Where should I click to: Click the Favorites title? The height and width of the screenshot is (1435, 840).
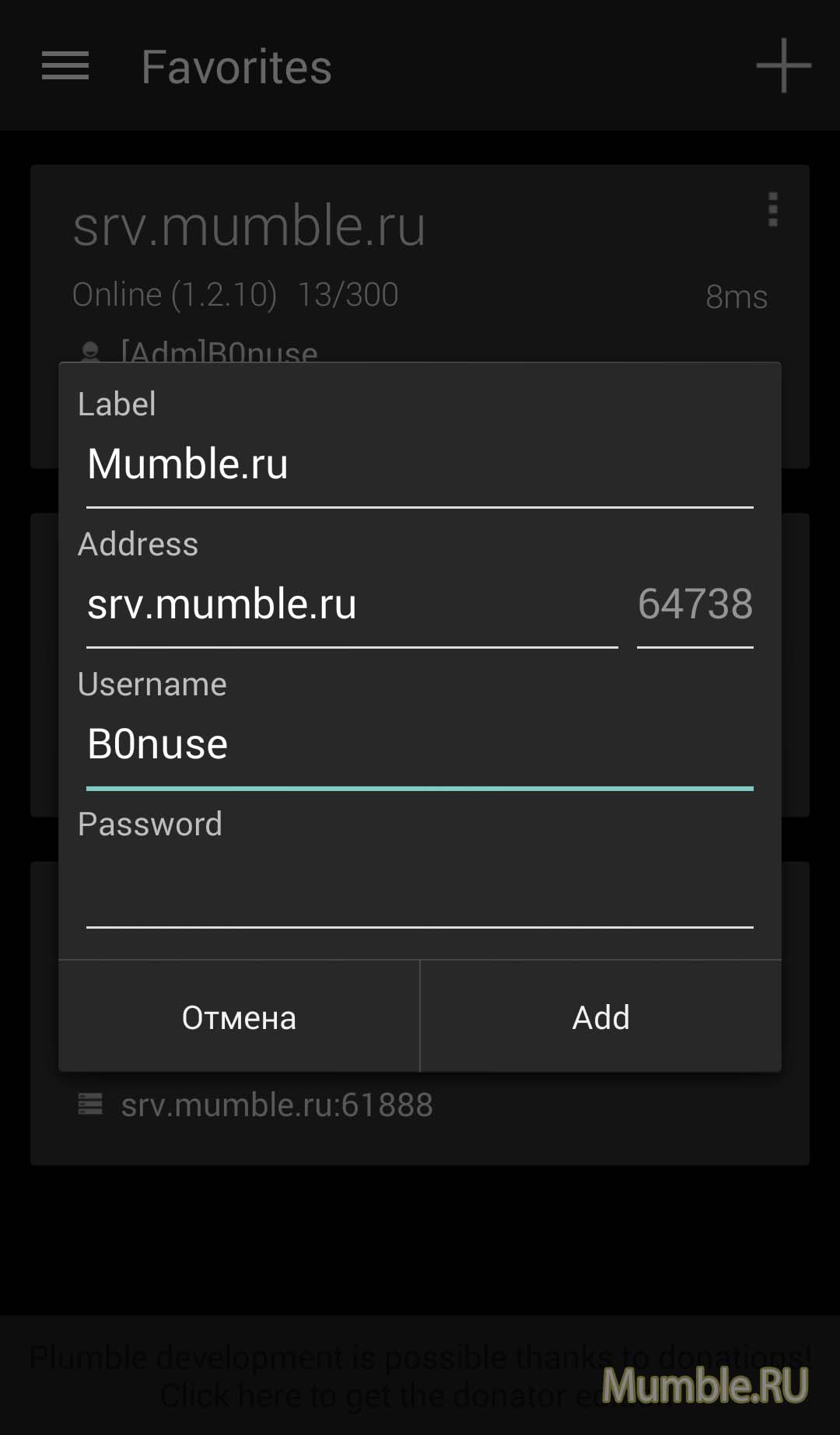[x=236, y=67]
